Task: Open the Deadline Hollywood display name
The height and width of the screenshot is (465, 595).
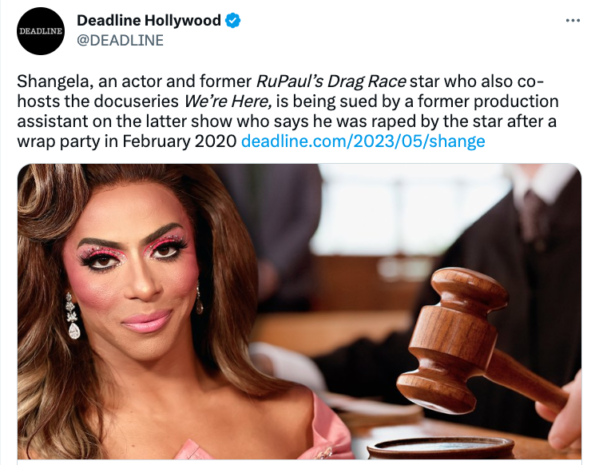Action: pyautogui.click(x=148, y=20)
